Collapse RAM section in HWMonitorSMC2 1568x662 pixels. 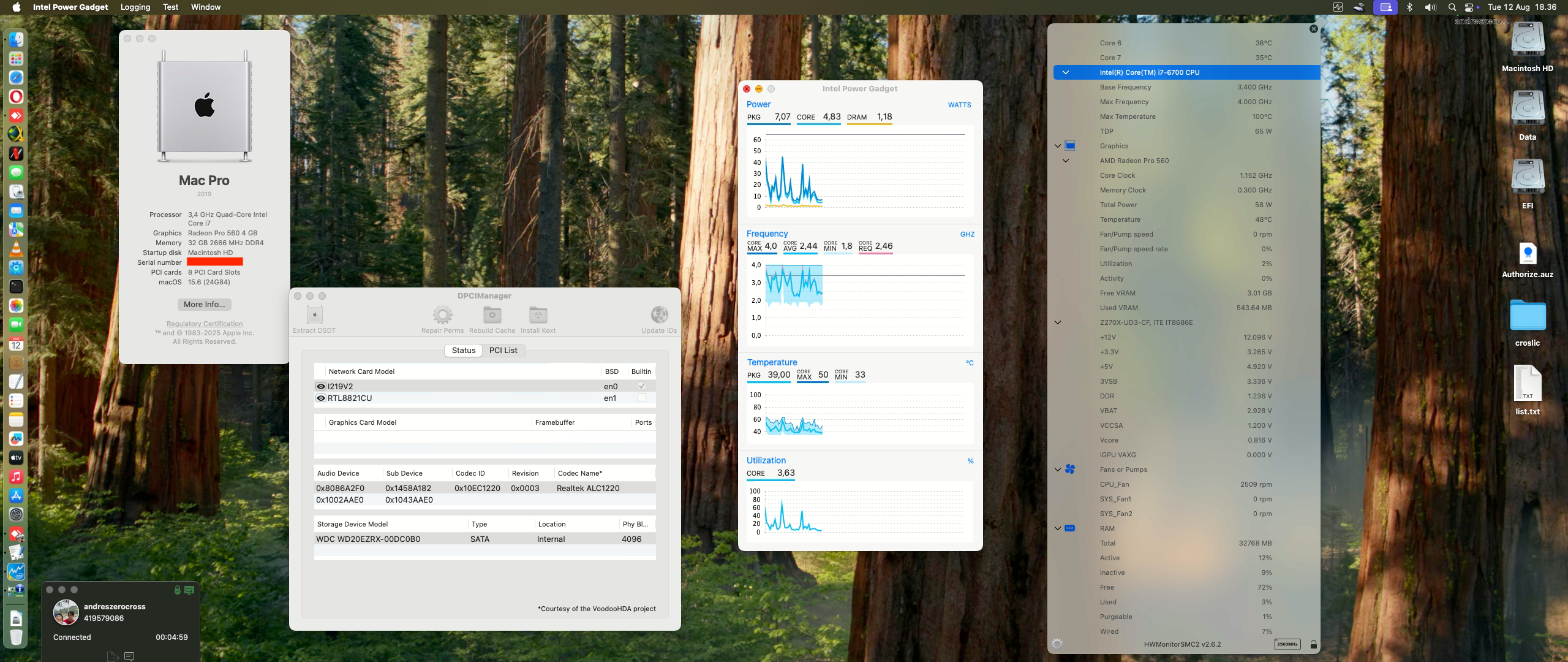1058,528
